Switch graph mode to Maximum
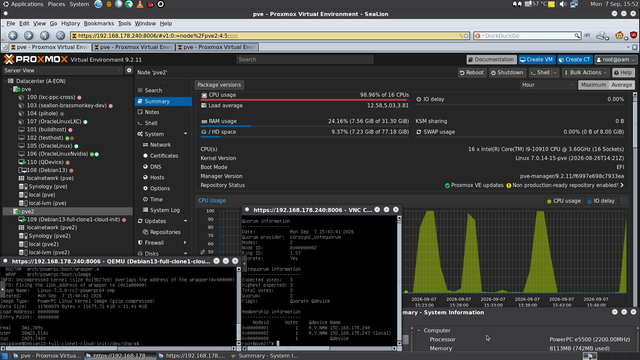The height and width of the screenshot is (360, 640). [x=593, y=85]
